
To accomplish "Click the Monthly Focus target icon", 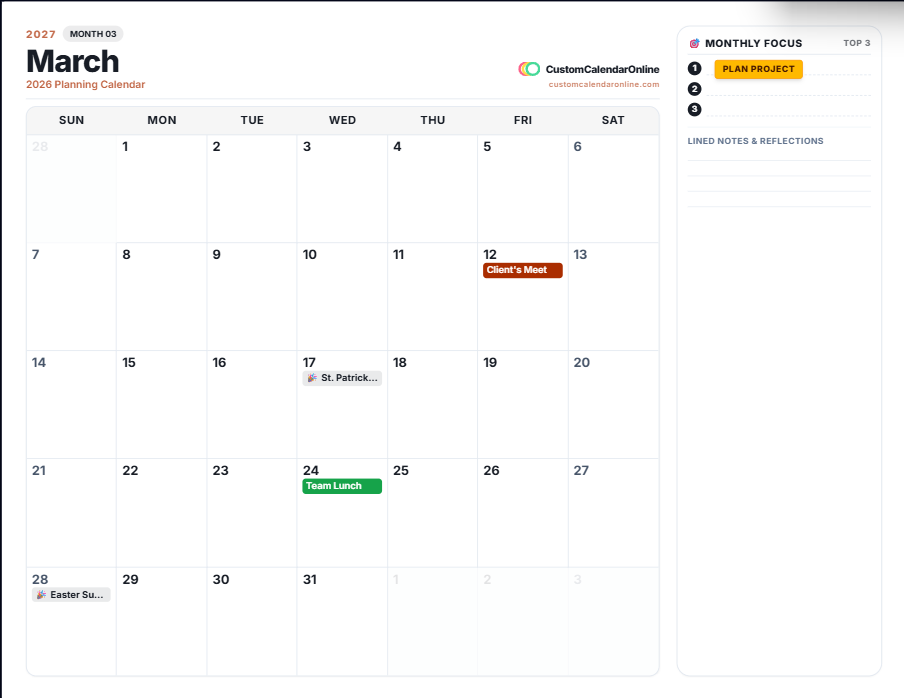I will click(x=694, y=43).
